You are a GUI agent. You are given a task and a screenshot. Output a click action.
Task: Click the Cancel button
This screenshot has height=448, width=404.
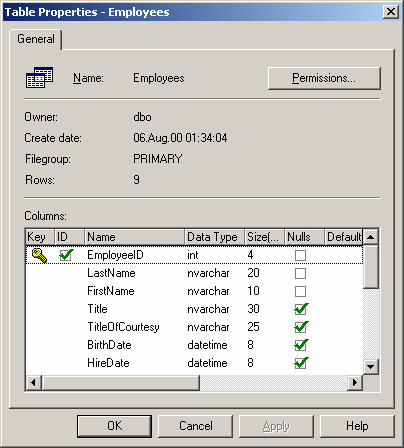[195, 426]
